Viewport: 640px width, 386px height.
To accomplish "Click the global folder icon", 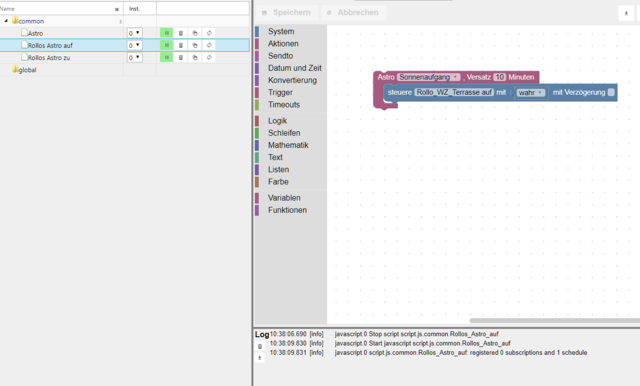I will pos(15,69).
